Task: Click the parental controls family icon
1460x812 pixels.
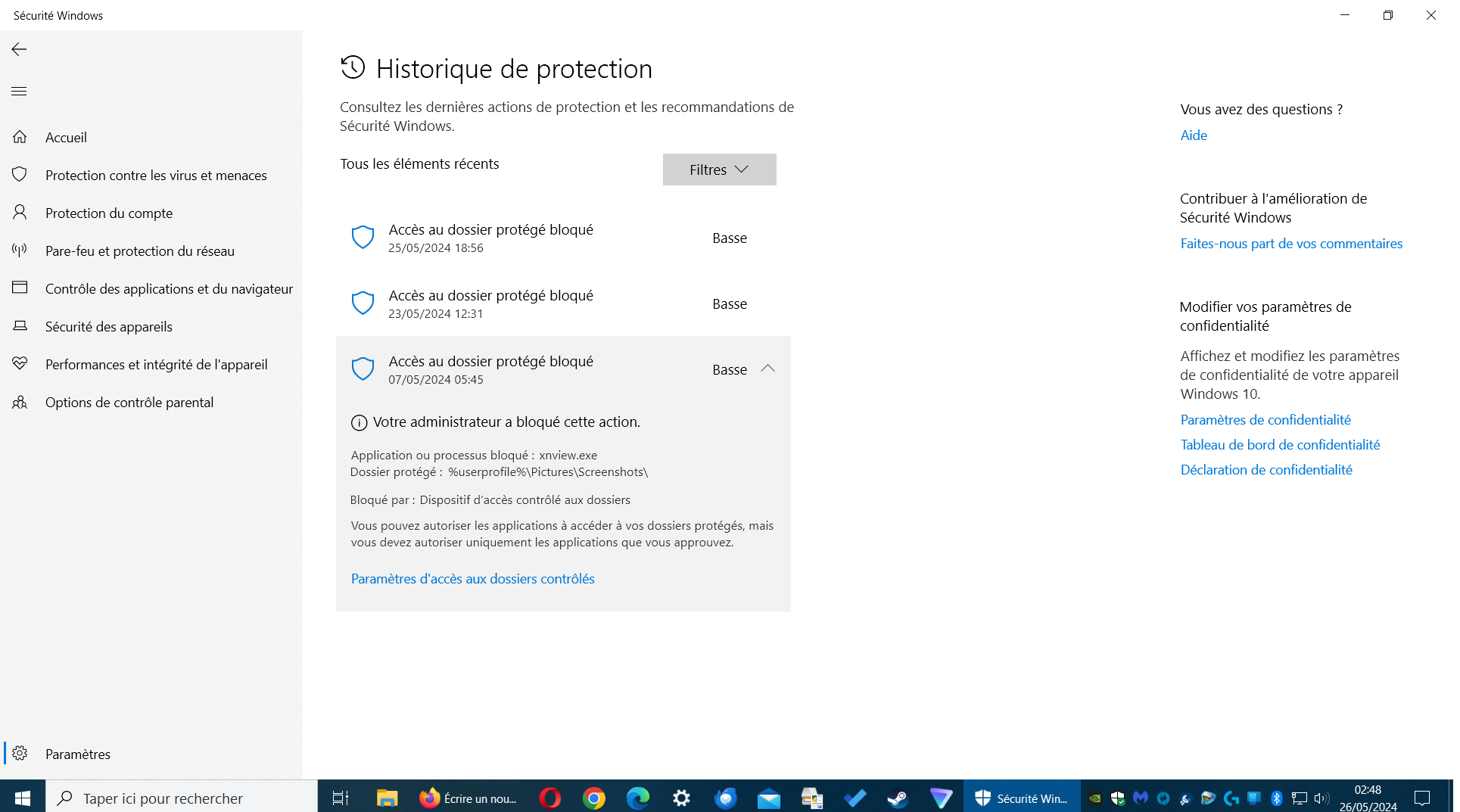Action: [20, 402]
